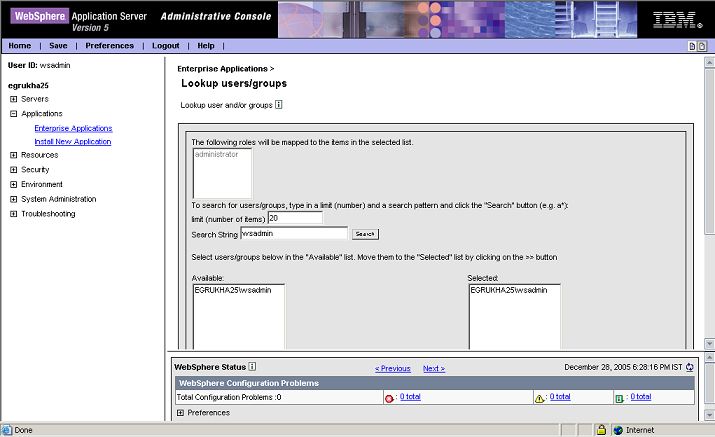Select EGRUKHA25\wsadmin in the Selected list

(509, 290)
